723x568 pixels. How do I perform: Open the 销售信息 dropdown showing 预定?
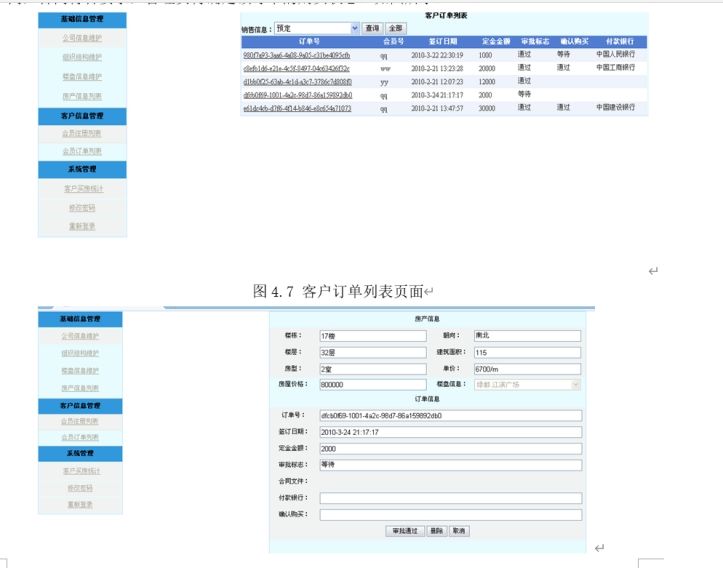coord(317,28)
